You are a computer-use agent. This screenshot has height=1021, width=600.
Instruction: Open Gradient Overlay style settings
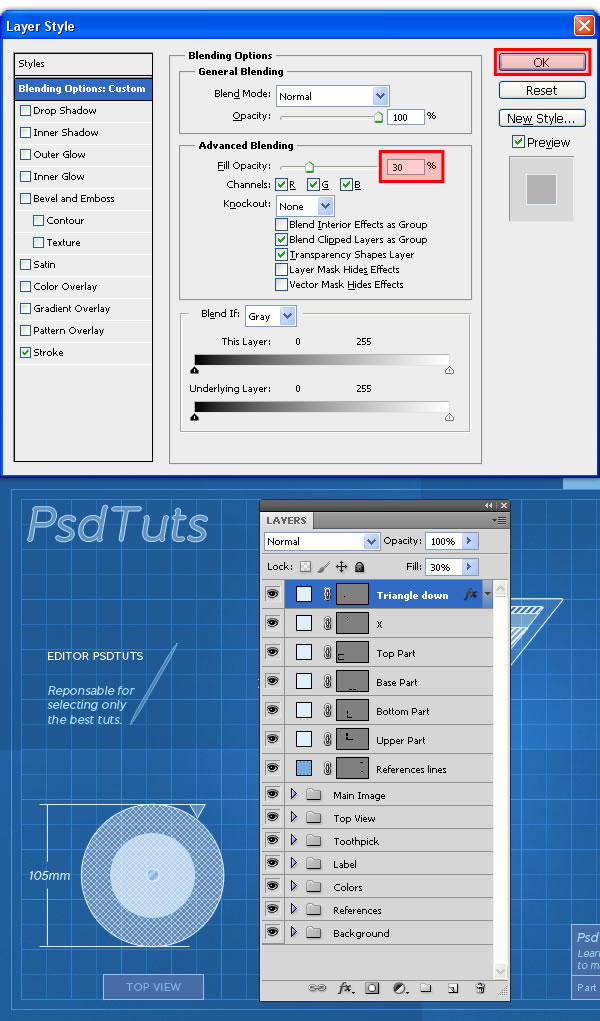[x=72, y=309]
